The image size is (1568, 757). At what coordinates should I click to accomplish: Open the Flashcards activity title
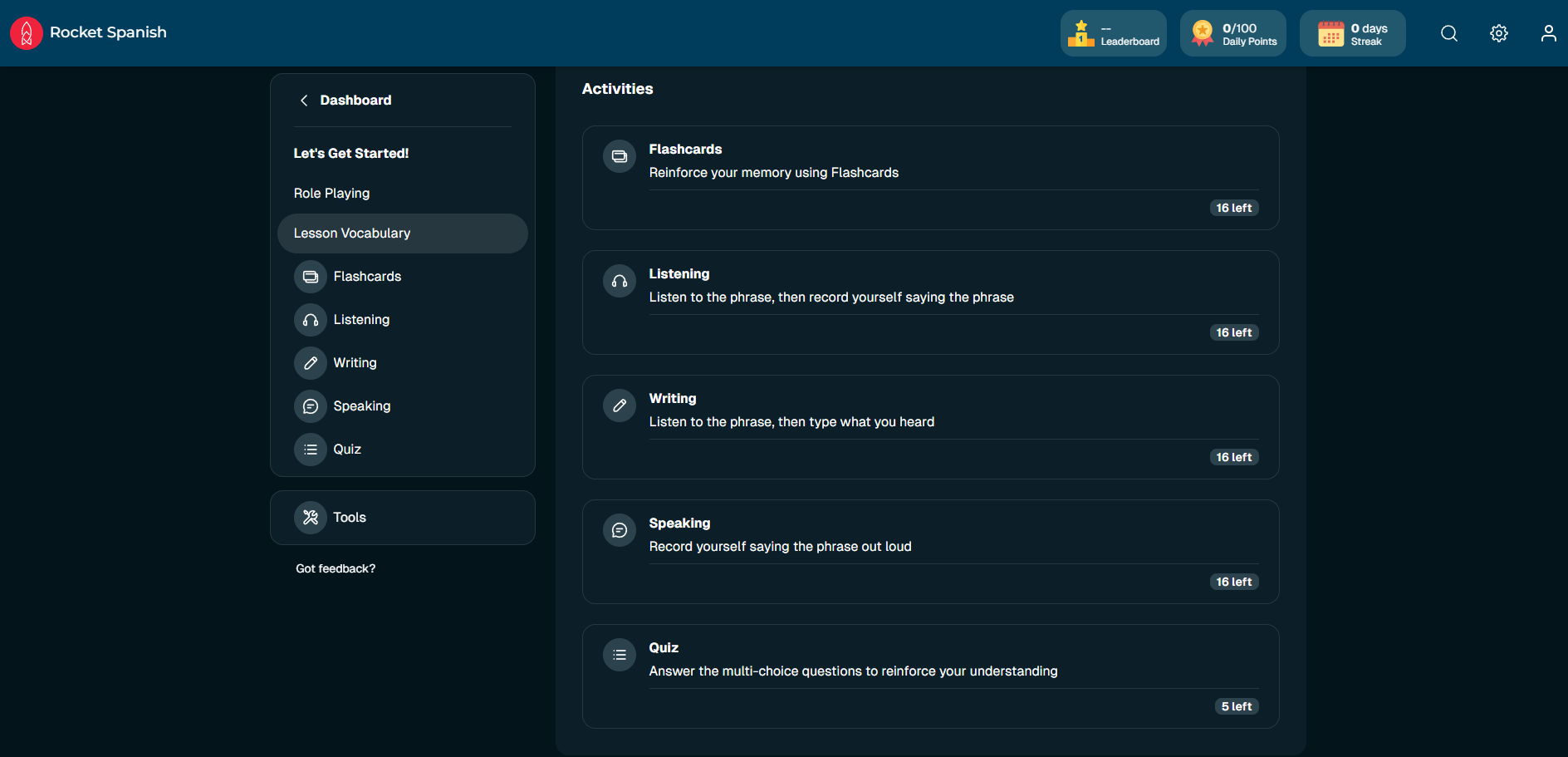click(x=685, y=150)
